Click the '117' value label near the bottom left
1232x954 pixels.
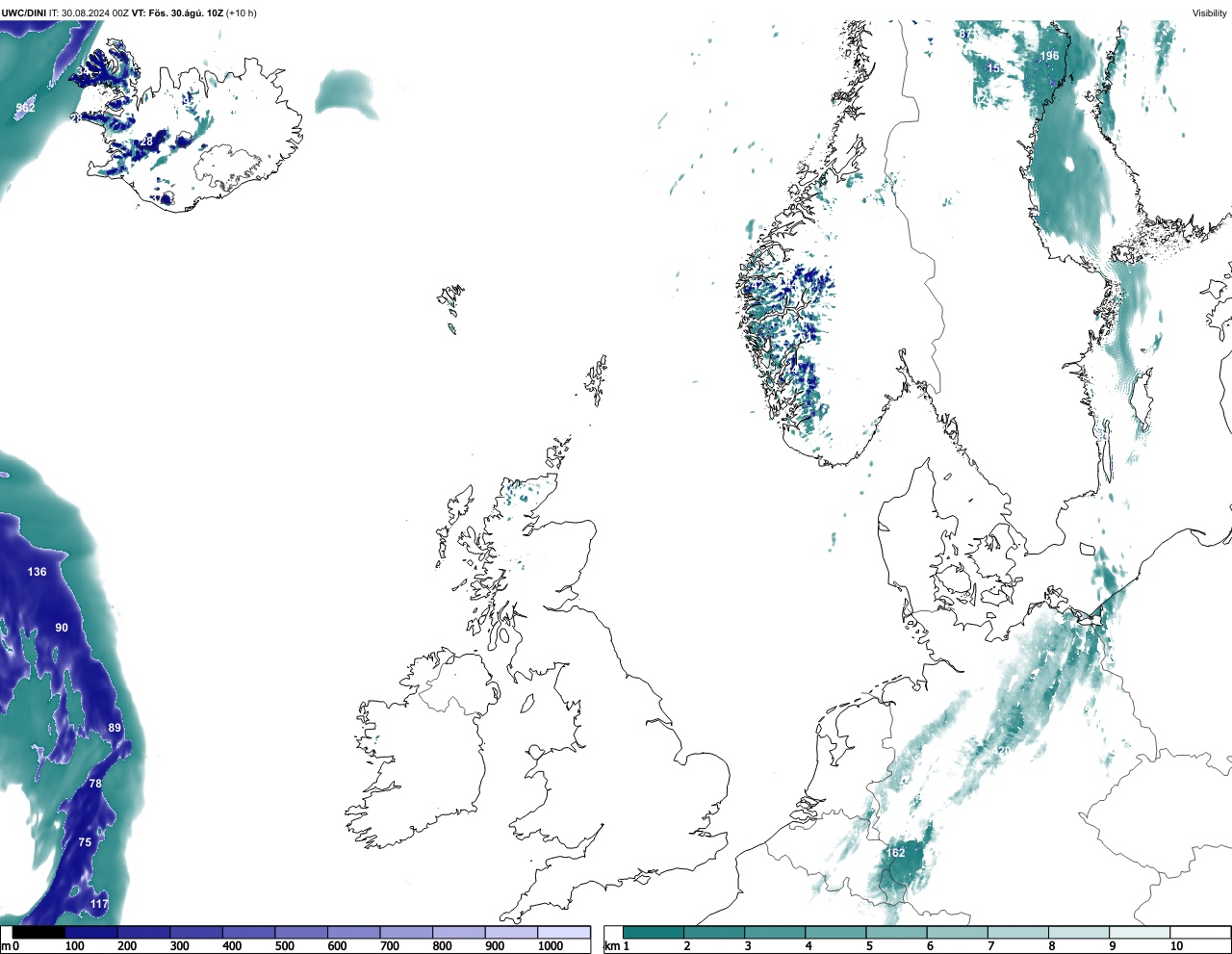click(99, 904)
